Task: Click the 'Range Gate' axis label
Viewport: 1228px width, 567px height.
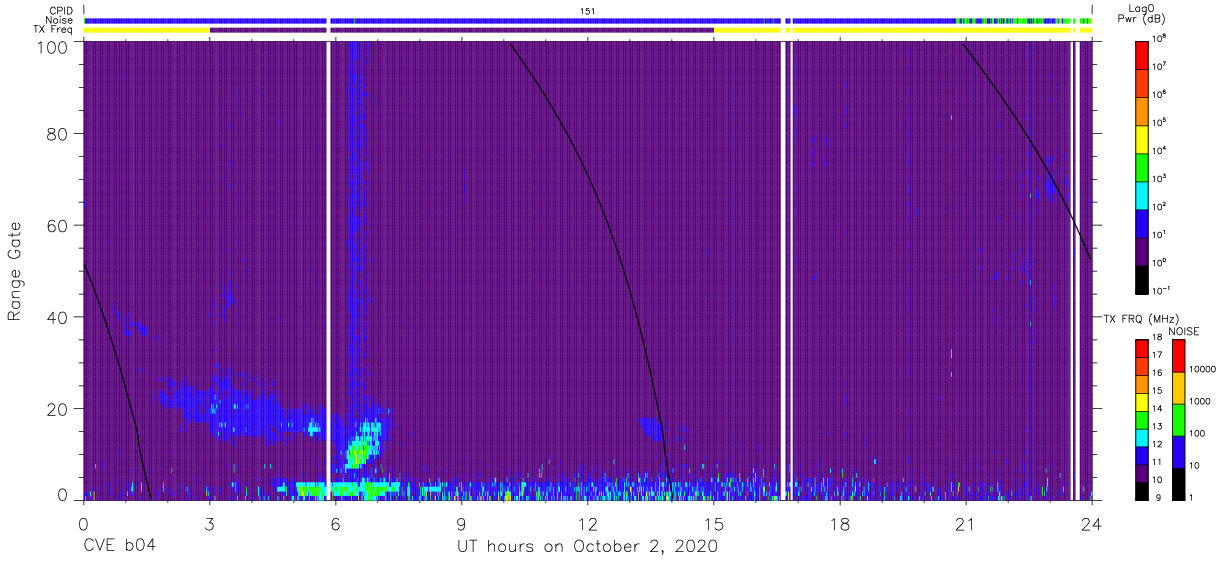Action: (15, 273)
